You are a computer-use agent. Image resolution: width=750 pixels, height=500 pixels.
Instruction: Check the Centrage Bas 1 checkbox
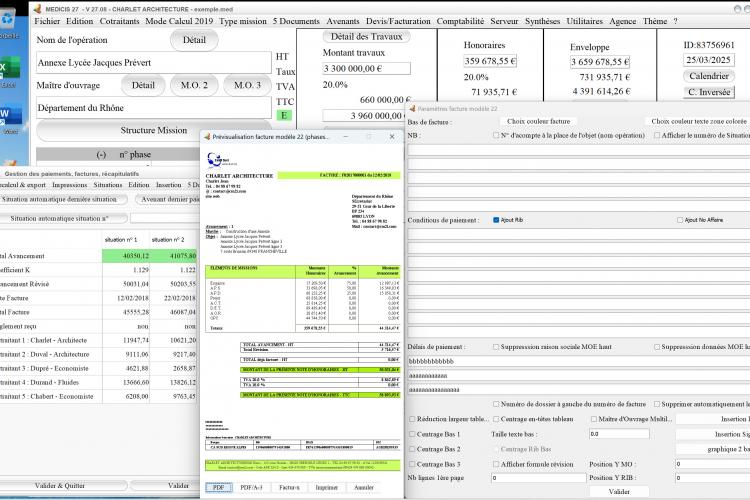[412, 434]
